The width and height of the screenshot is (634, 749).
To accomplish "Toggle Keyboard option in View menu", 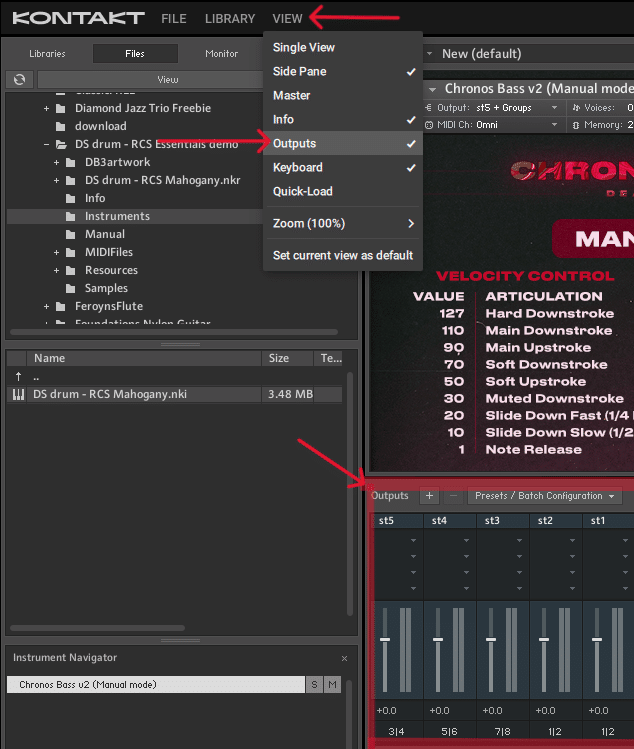I will (343, 168).
